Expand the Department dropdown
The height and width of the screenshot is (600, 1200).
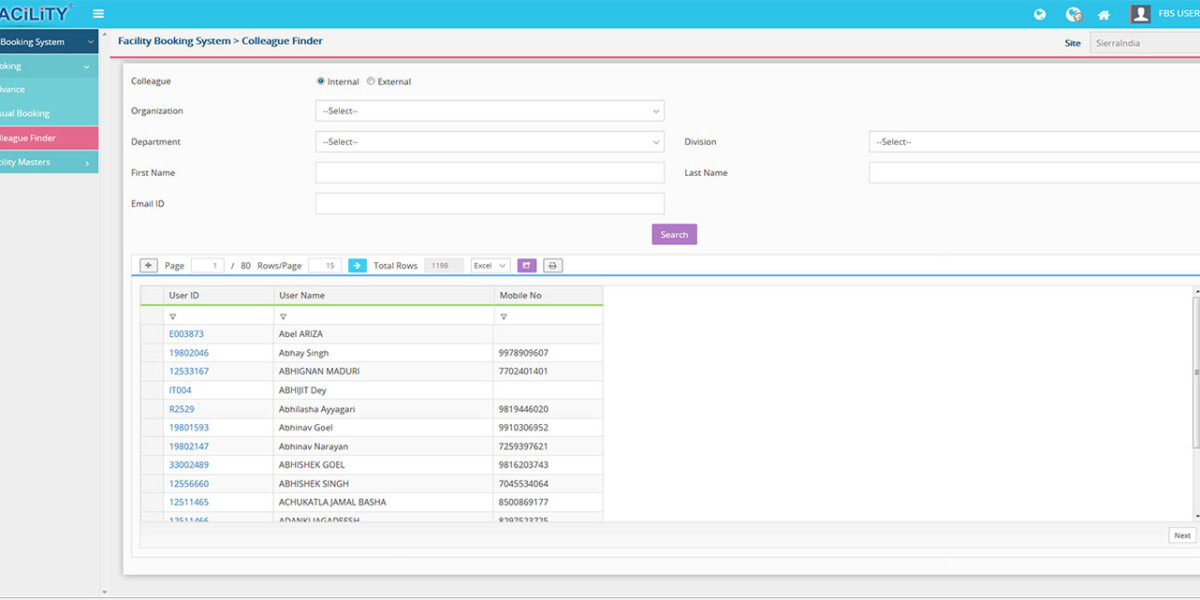(x=489, y=142)
